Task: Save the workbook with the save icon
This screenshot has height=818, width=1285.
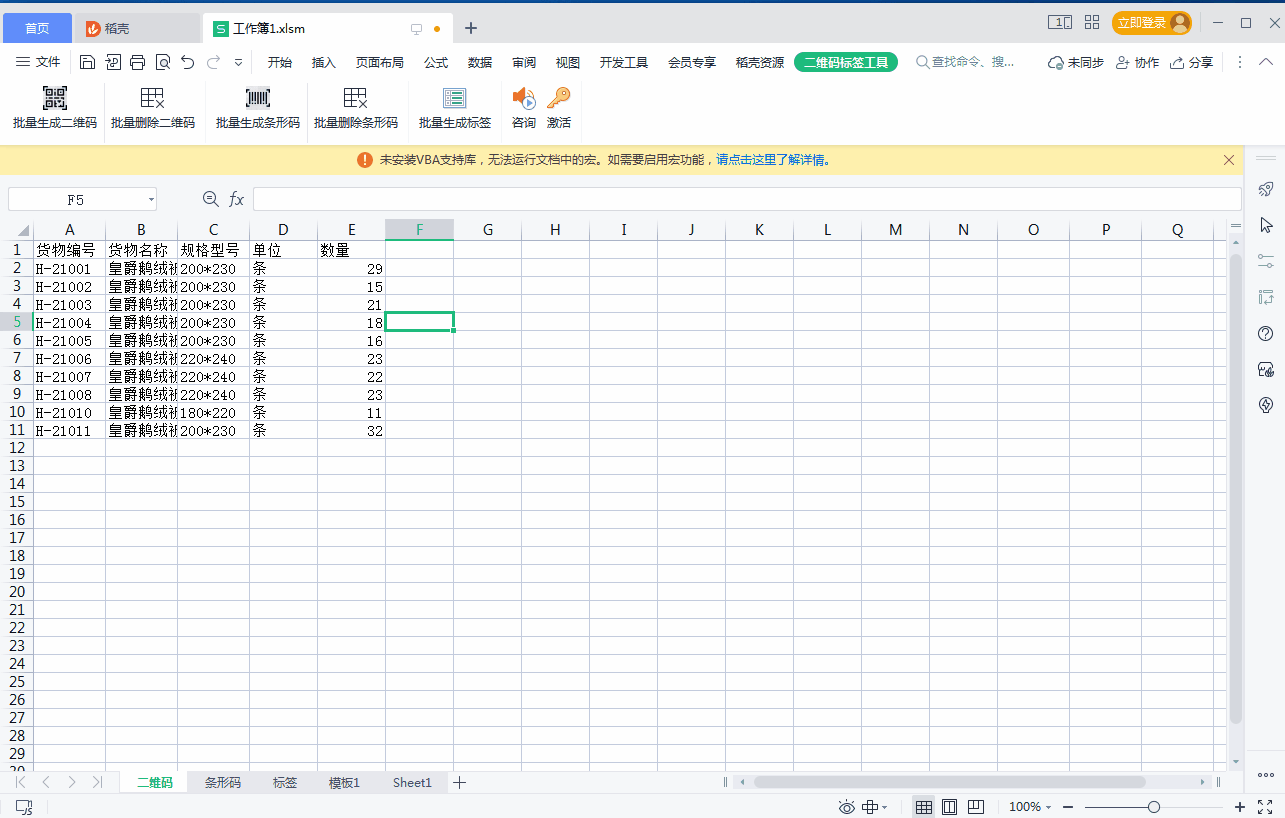Action: (x=87, y=62)
